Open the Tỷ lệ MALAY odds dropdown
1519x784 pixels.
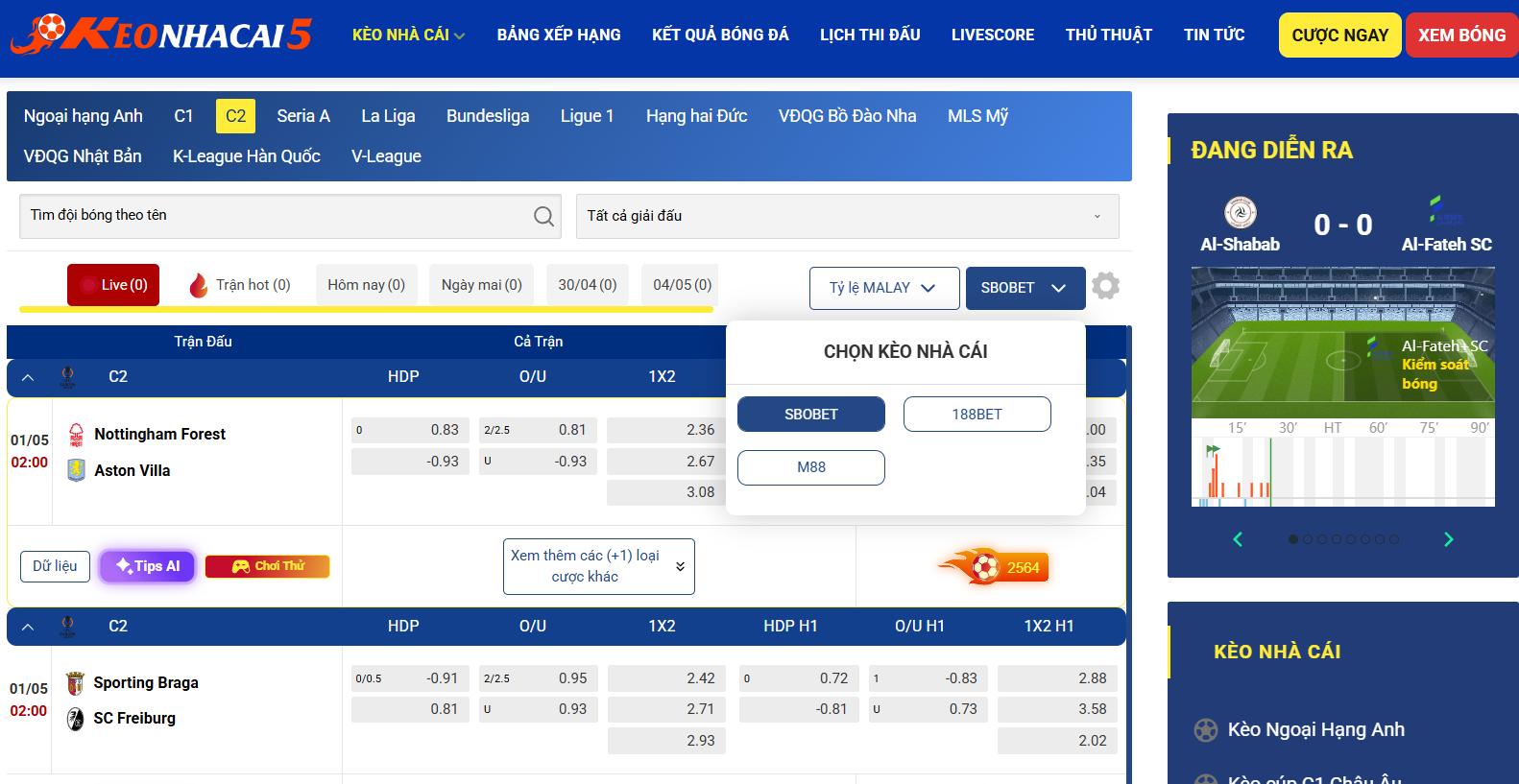(x=883, y=288)
